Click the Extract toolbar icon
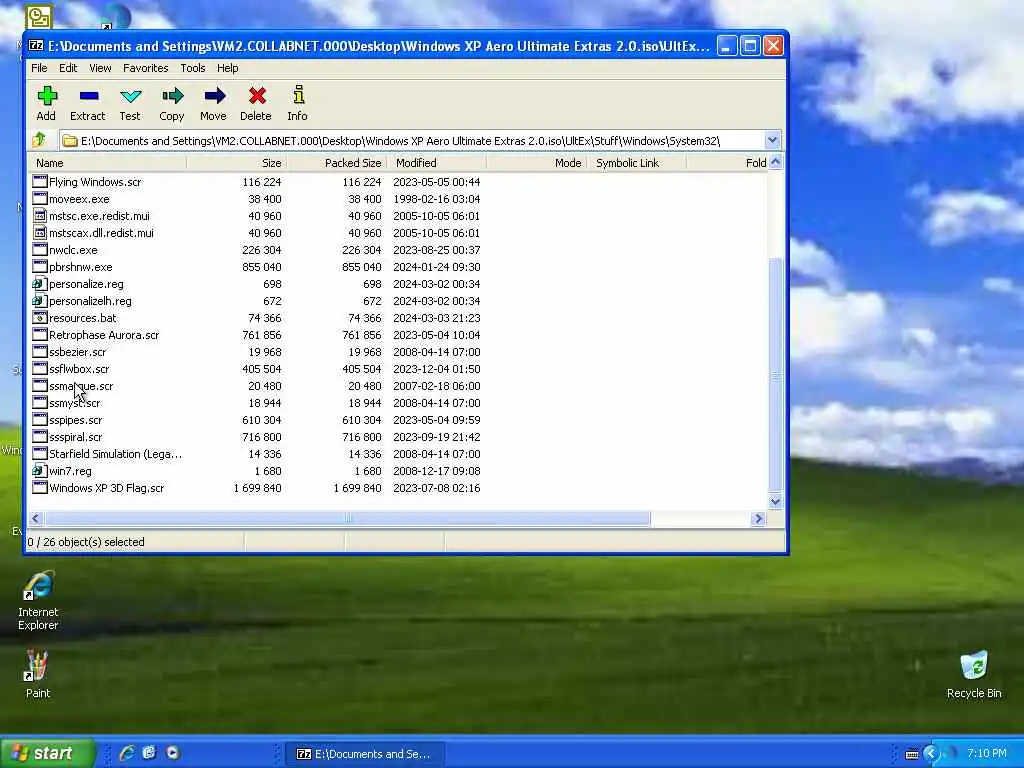Screen dimensions: 1024x768 click(89, 97)
